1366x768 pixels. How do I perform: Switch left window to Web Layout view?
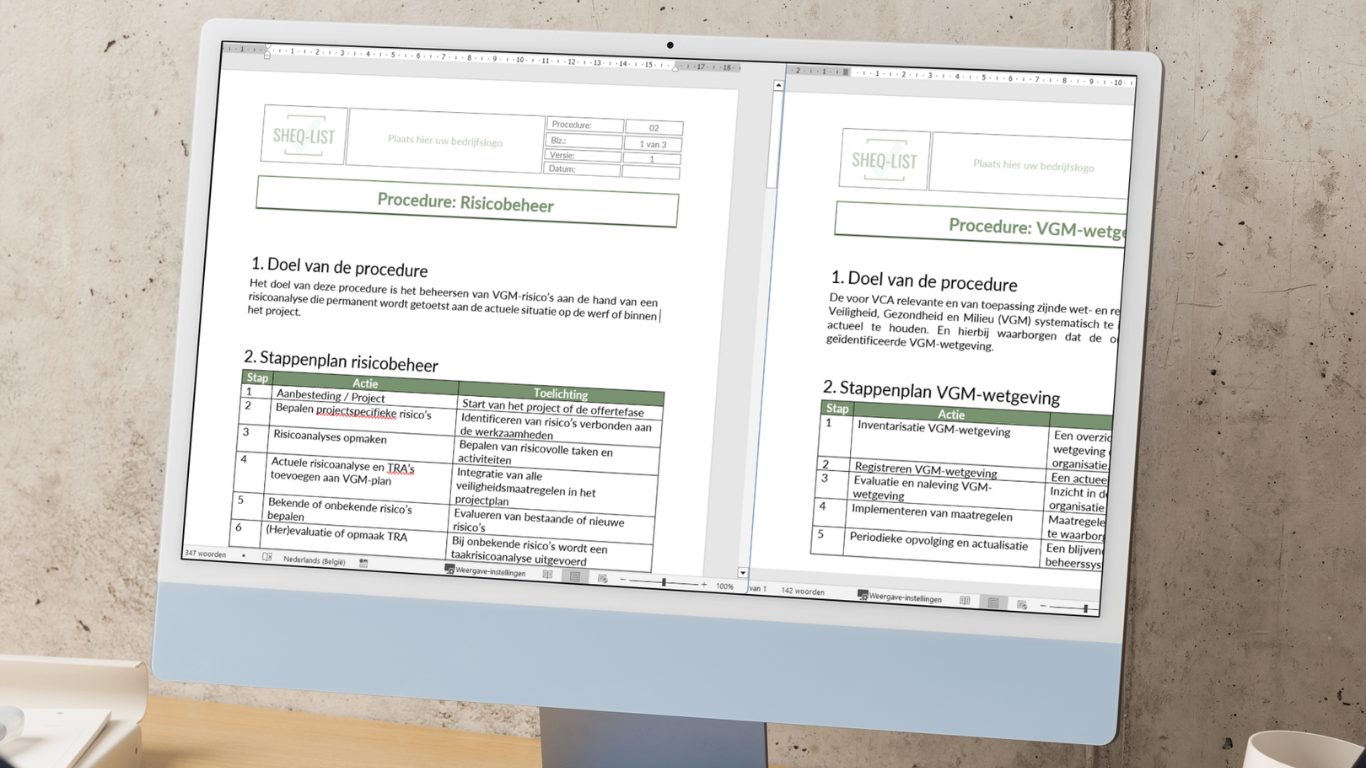(x=602, y=578)
